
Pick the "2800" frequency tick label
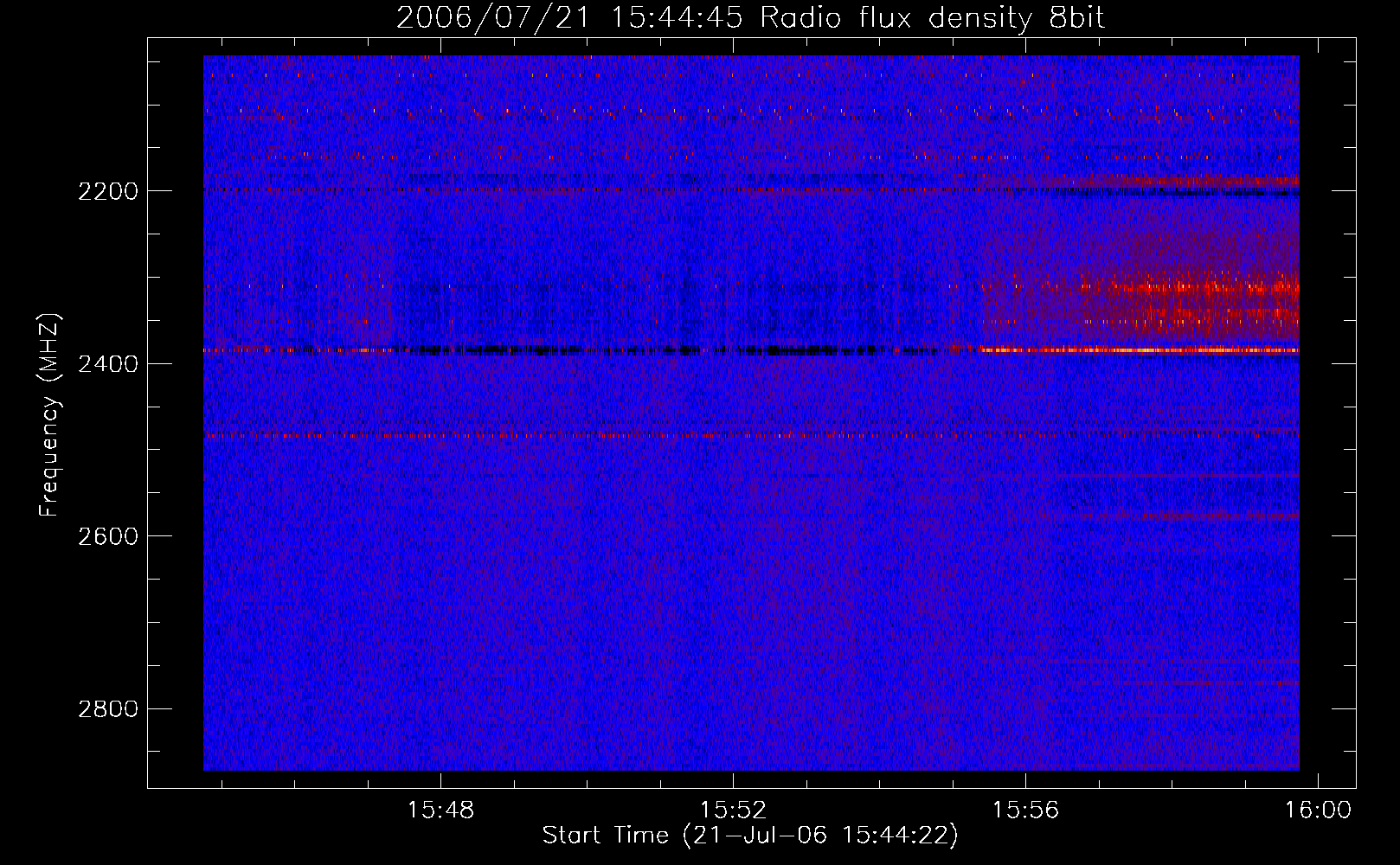tap(108, 709)
